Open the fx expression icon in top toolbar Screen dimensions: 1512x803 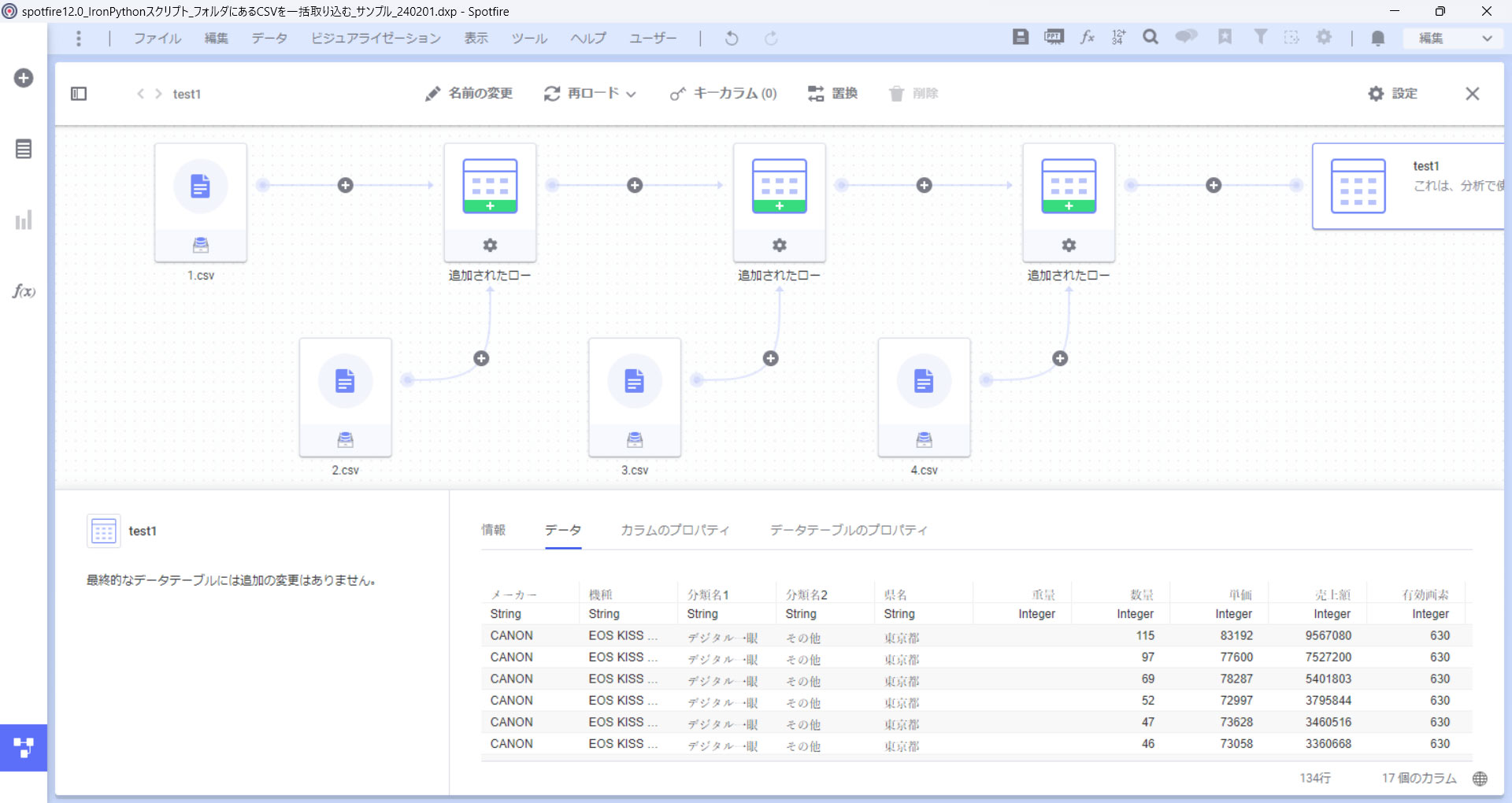[1087, 37]
